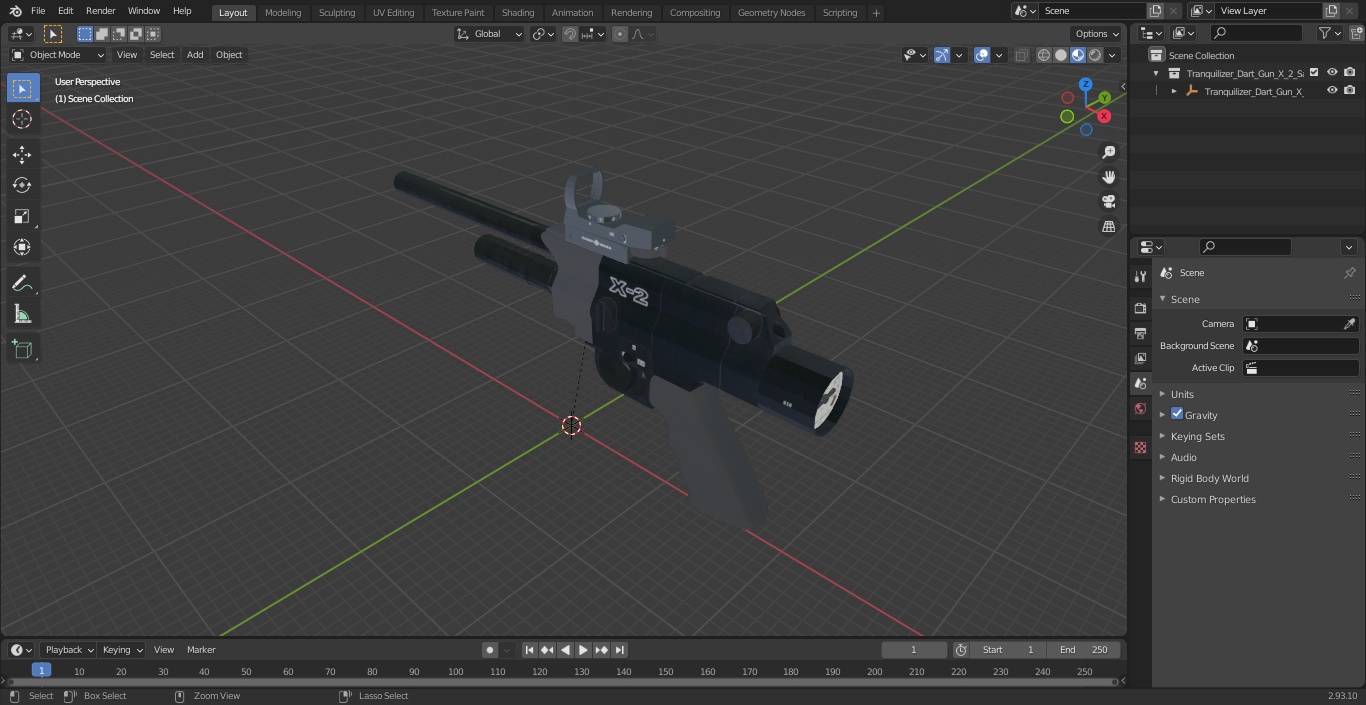
Task: Click the viewport pan hand icon
Action: coord(1108,177)
